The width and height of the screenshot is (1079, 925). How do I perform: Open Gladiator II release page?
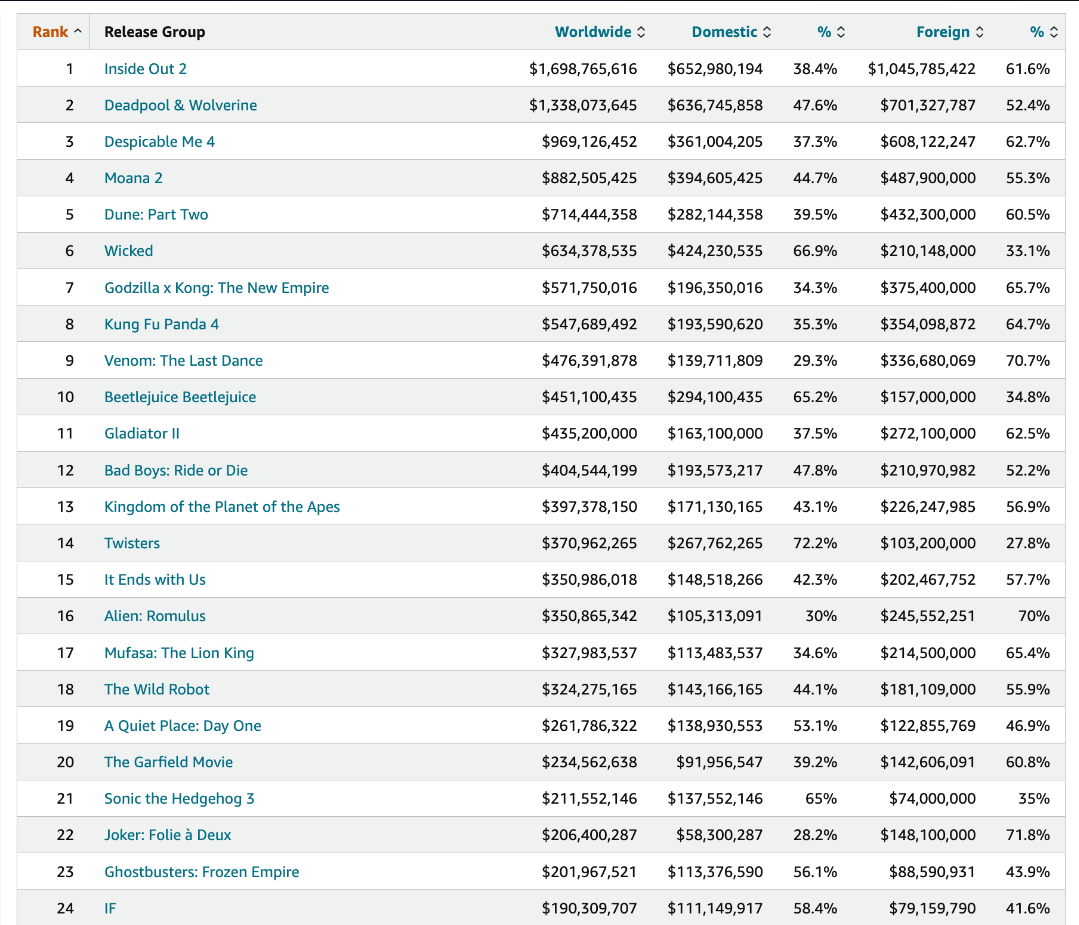pos(141,434)
